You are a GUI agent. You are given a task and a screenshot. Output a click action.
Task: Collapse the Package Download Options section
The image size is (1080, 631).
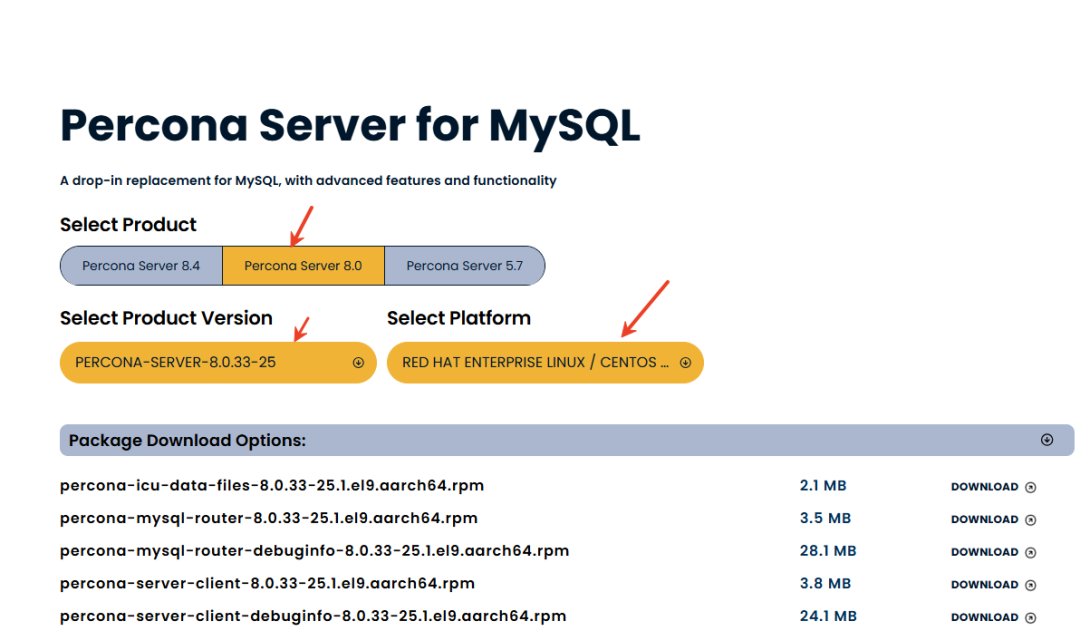point(567,440)
